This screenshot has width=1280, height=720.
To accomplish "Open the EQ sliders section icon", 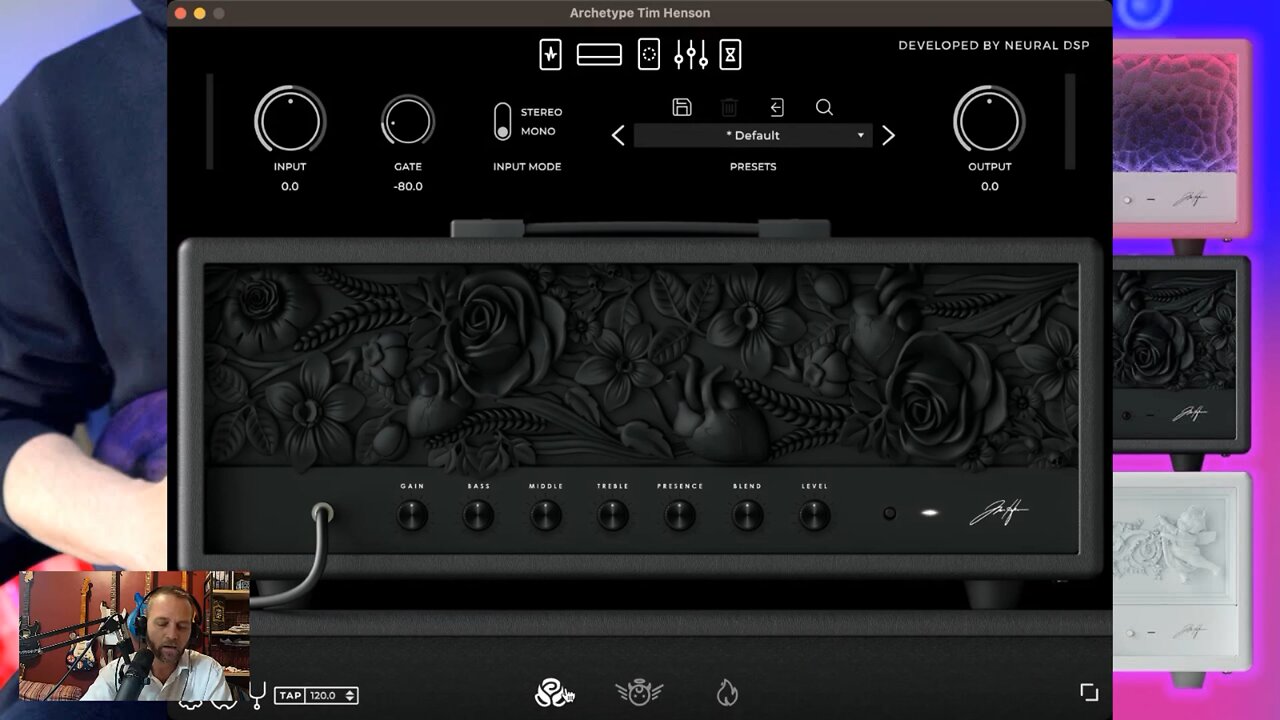I will [691, 54].
